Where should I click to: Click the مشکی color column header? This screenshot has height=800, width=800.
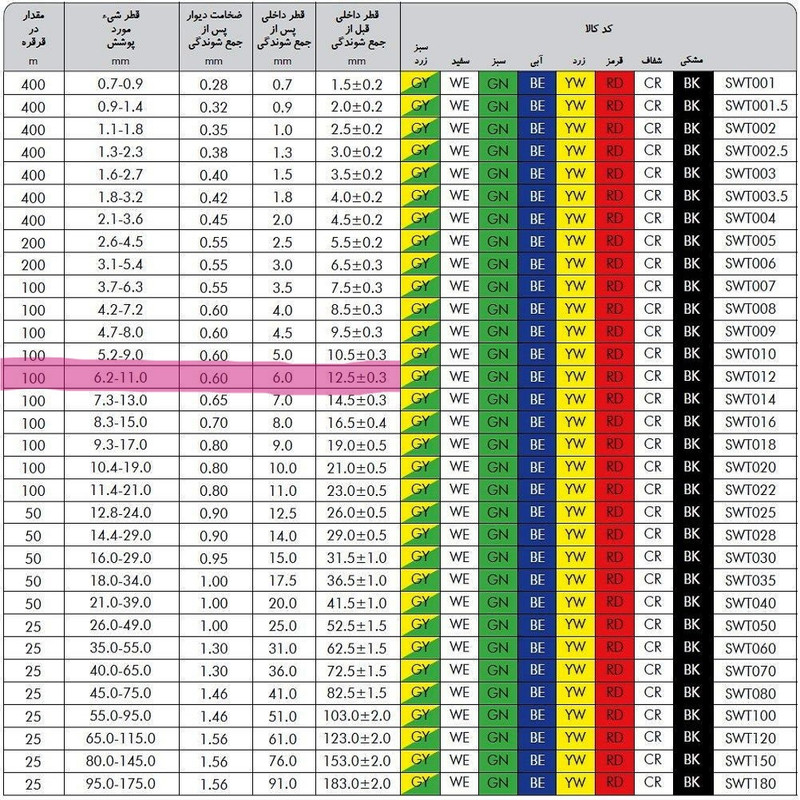point(691,60)
